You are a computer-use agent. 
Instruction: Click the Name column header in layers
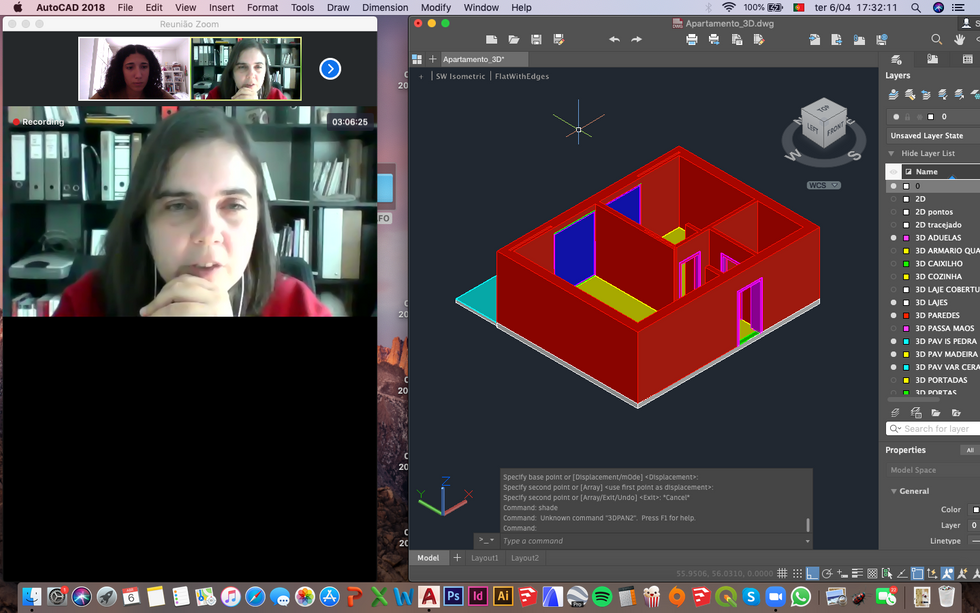point(939,171)
